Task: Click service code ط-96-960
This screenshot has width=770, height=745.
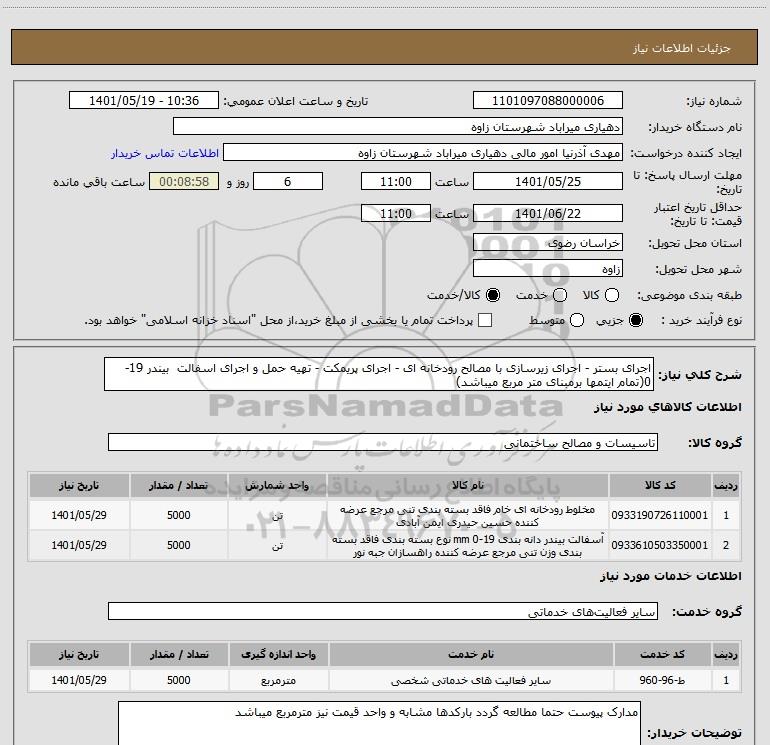Action: tap(662, 680)
